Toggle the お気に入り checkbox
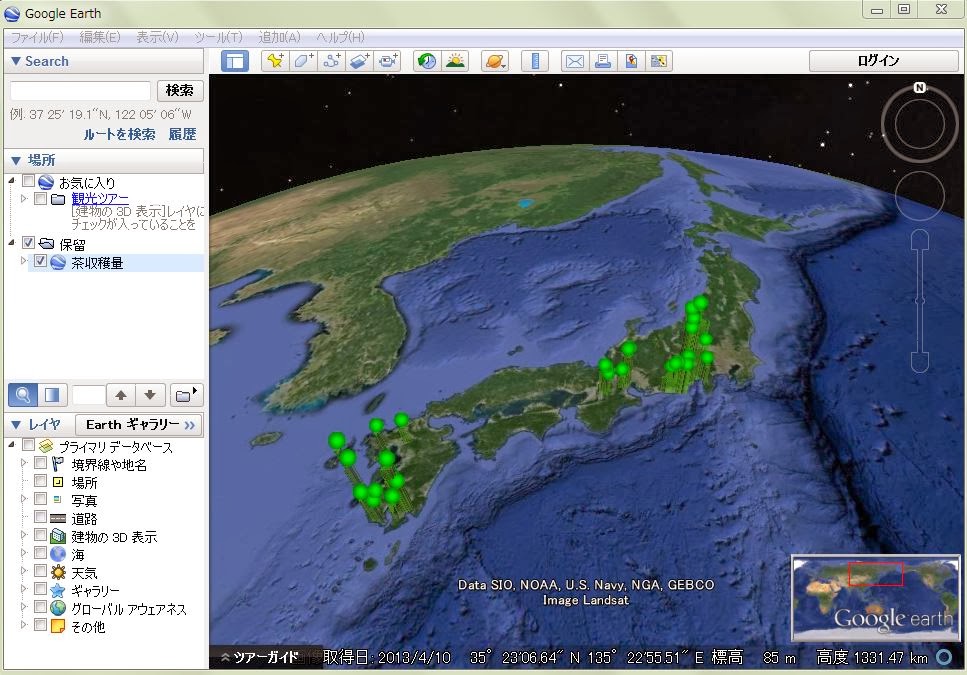The width and height of the screenshot is (967, 675). click(x=28, y=181)
